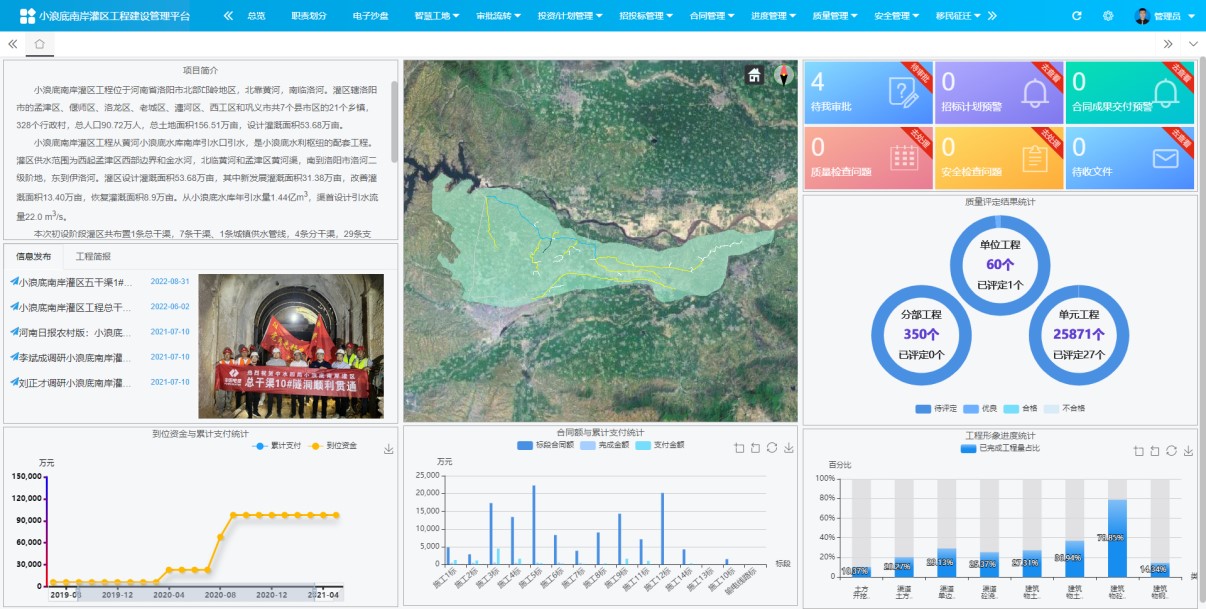
Task: Switch to the 工程简报 tab
Action: coord(93,257)
